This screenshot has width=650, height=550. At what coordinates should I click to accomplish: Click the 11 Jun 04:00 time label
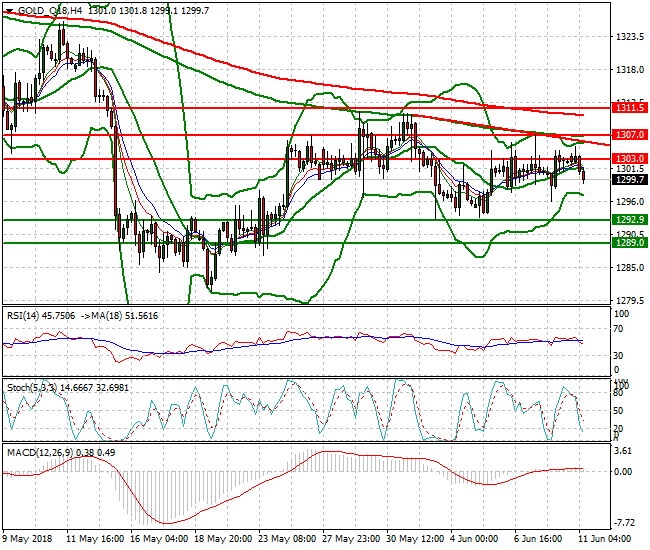point(605,539)
